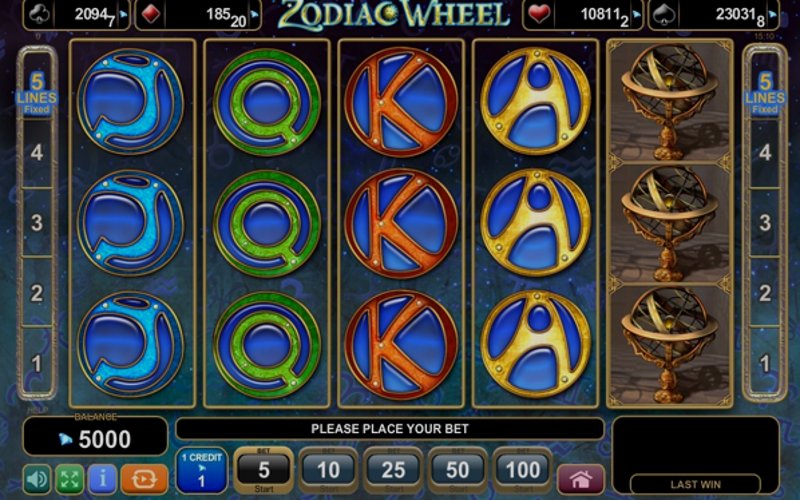Click the top armillary sphere symbol
Image resolution: width=800 pixels, height=500 pixels.
pyautogui.click(x=669, y=102)
